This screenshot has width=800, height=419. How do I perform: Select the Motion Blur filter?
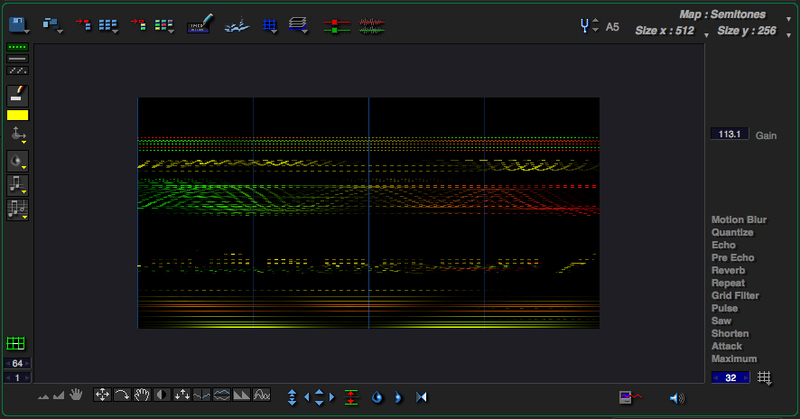pos(738,220)
